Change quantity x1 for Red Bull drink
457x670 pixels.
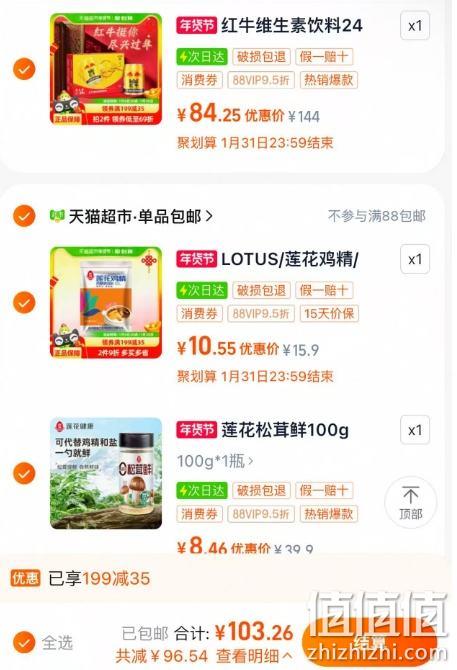coord(415,26)
